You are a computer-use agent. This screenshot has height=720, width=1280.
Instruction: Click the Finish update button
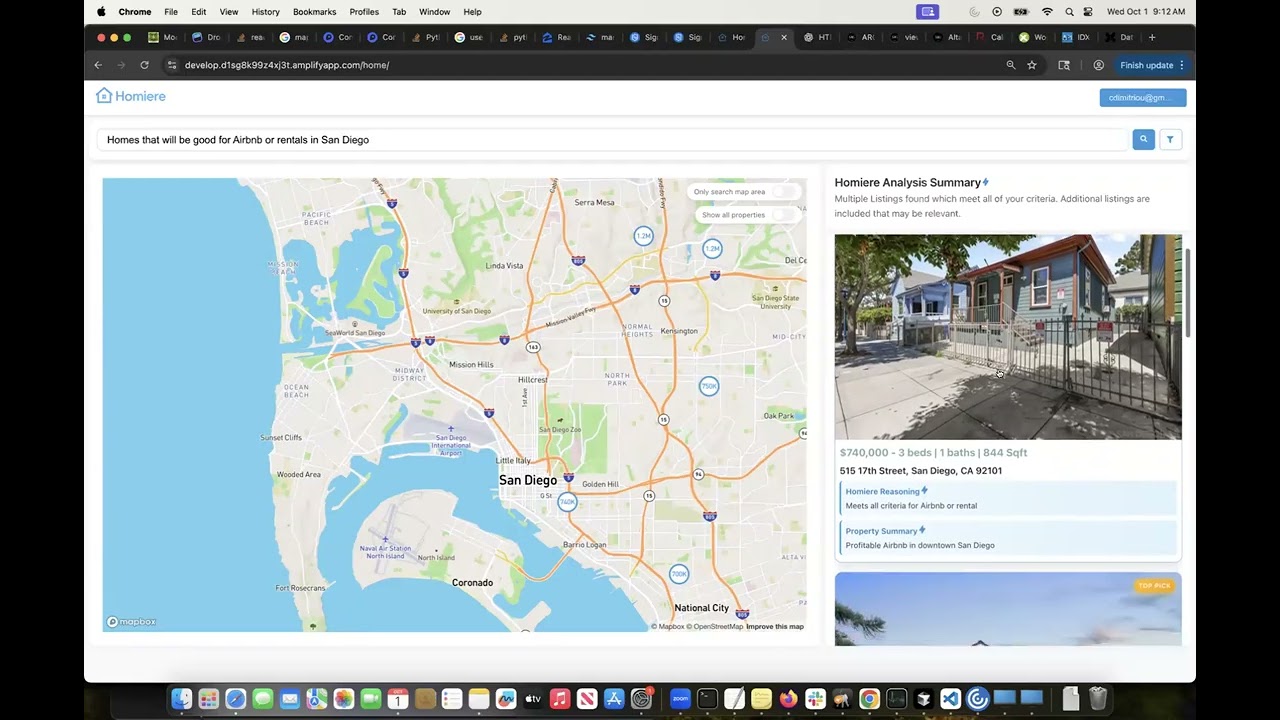(x=1146, y=65)
